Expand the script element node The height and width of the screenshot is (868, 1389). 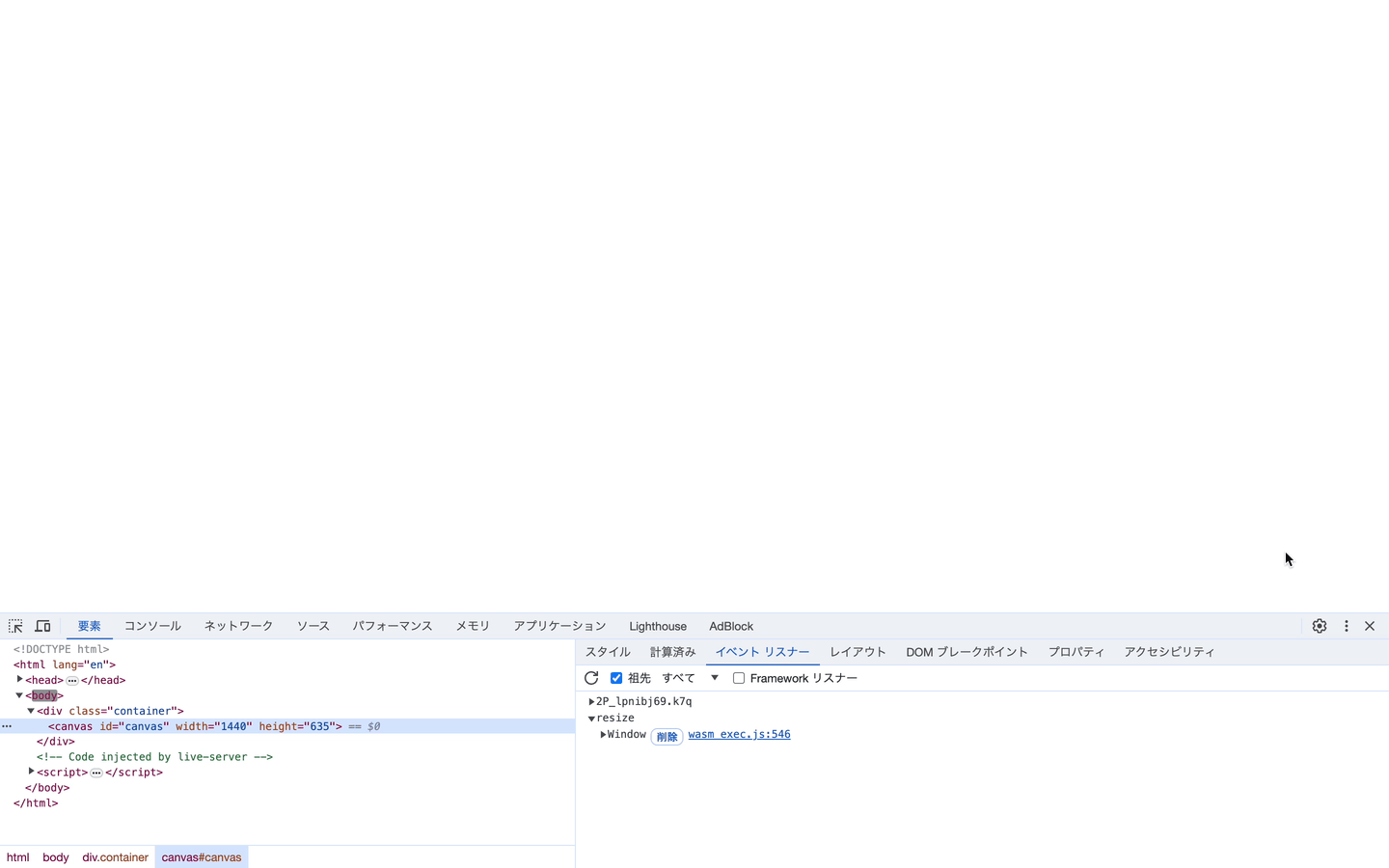pos(31,772)
